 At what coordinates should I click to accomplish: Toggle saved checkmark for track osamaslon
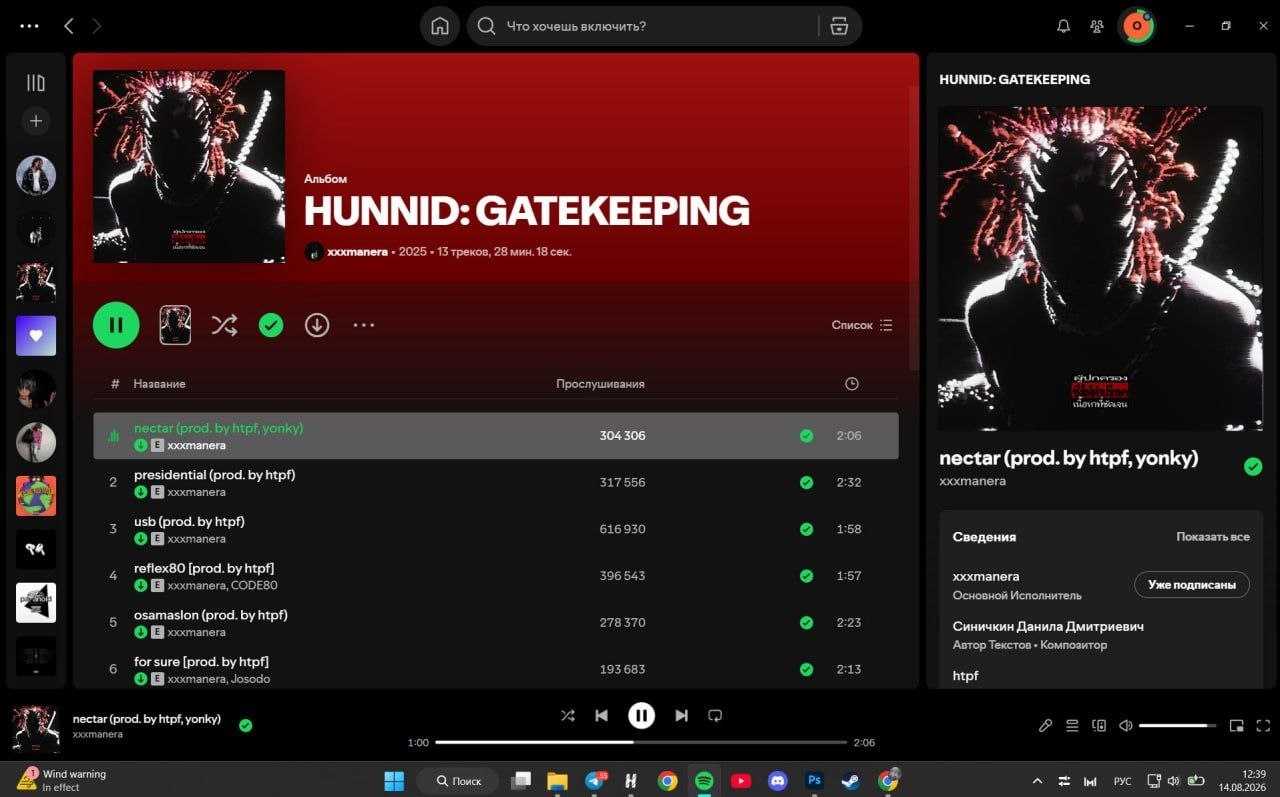[806, 622]
